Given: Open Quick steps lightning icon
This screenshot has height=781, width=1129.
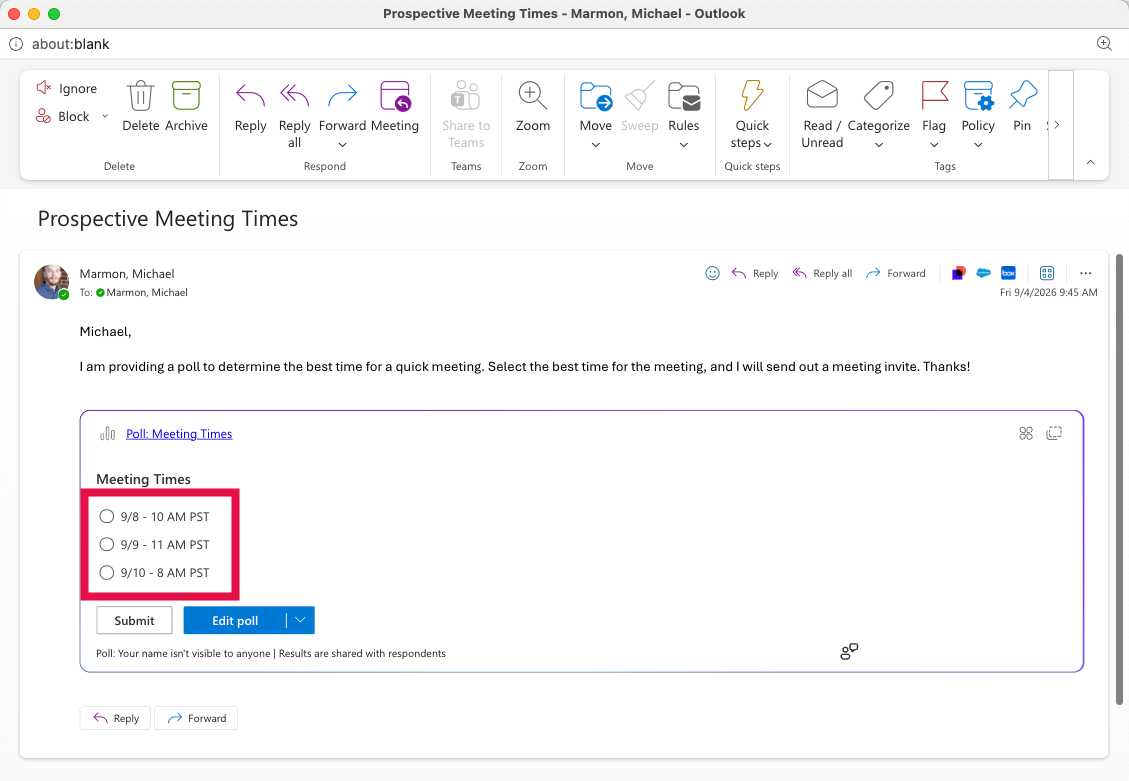Looking at the screenshot, I should [x=752, y=96].
